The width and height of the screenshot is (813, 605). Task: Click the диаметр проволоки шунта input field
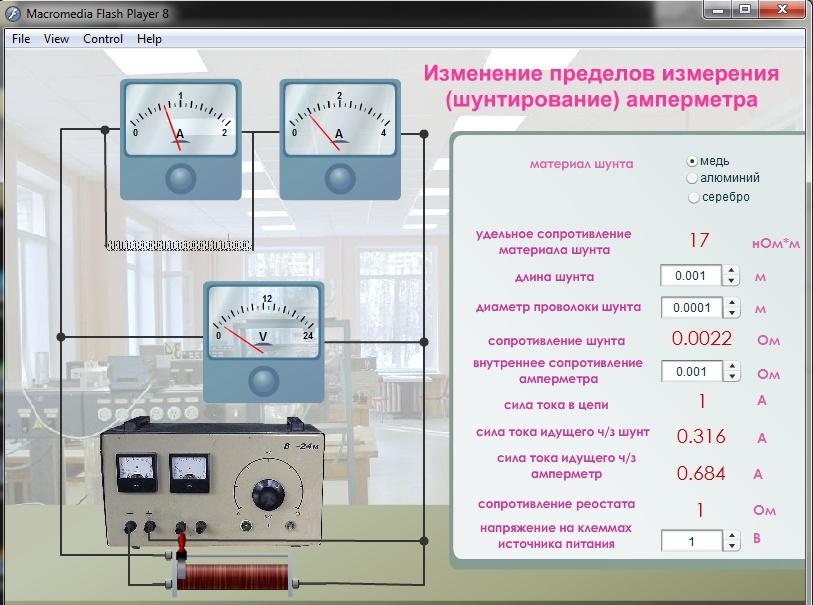(x=692, y=308)
